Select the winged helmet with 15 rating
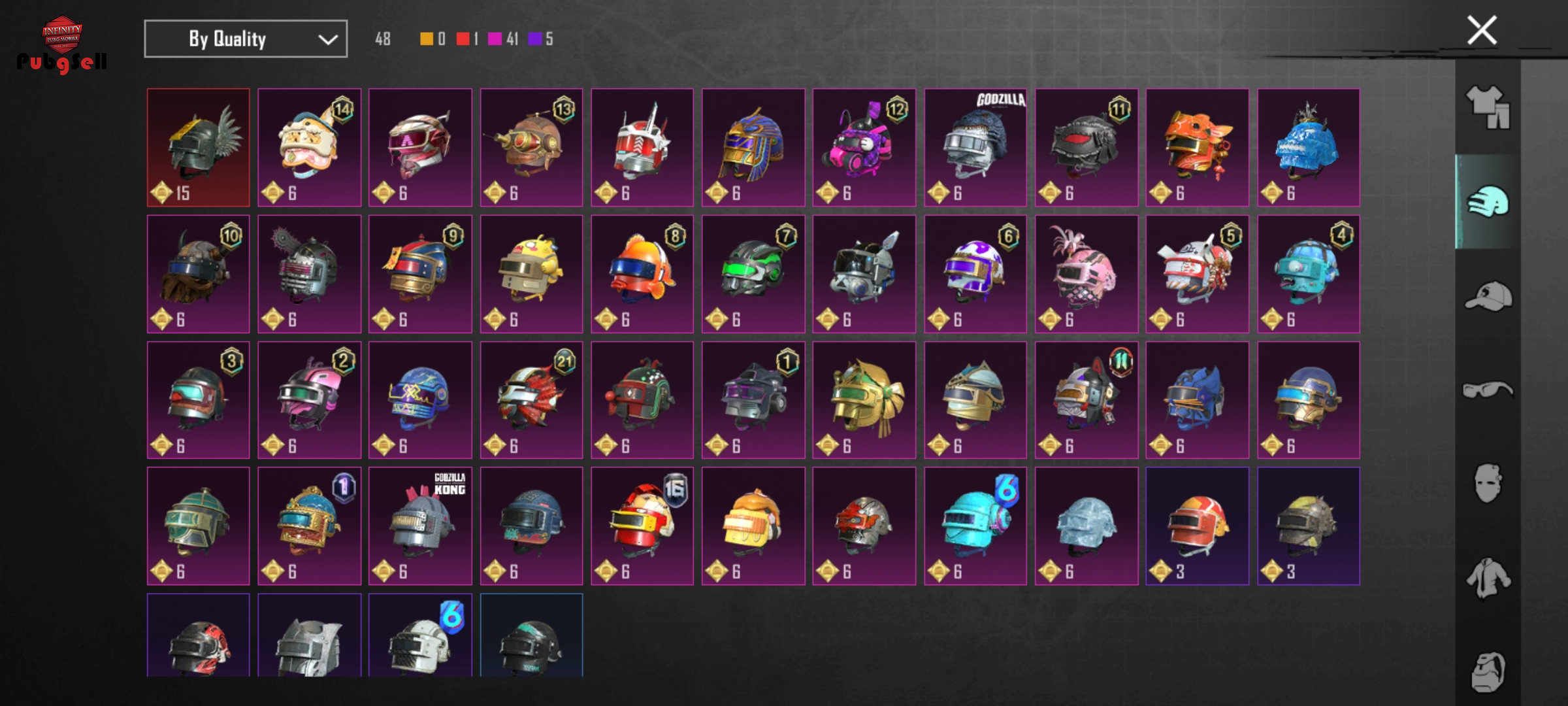 (x=198, y=148)
